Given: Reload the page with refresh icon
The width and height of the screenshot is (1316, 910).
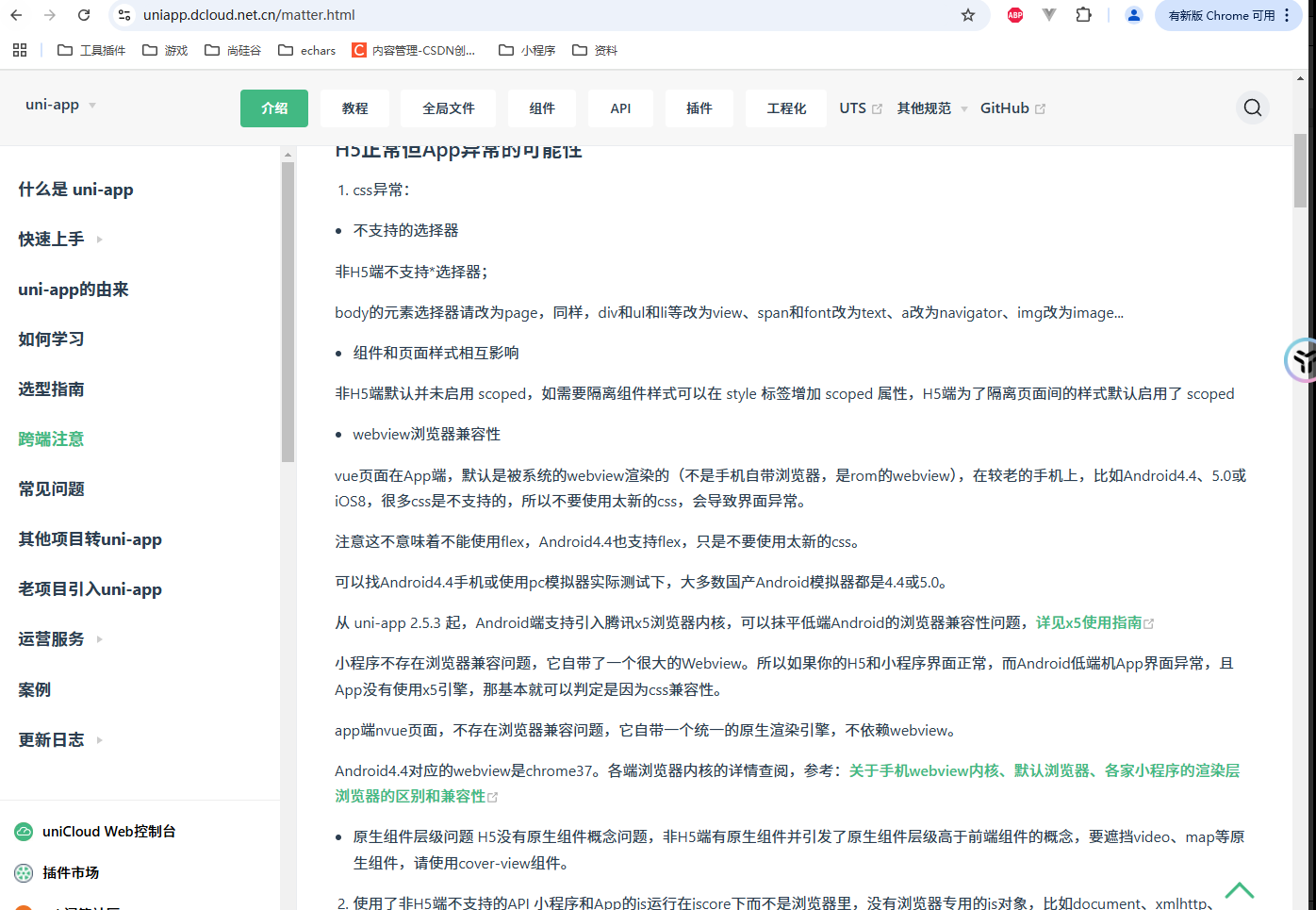Looking at the screenshot, I should (84, 15).
